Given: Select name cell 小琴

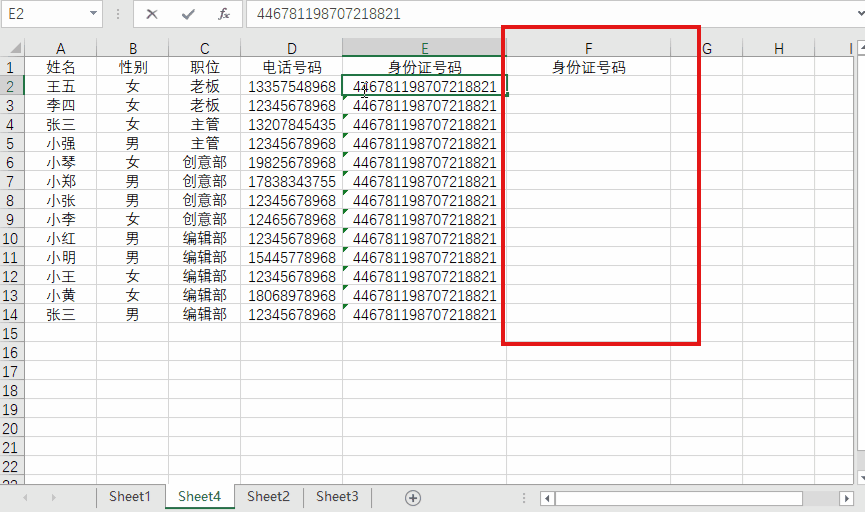Looking at the screenshot, I should (x=61, y=162).
